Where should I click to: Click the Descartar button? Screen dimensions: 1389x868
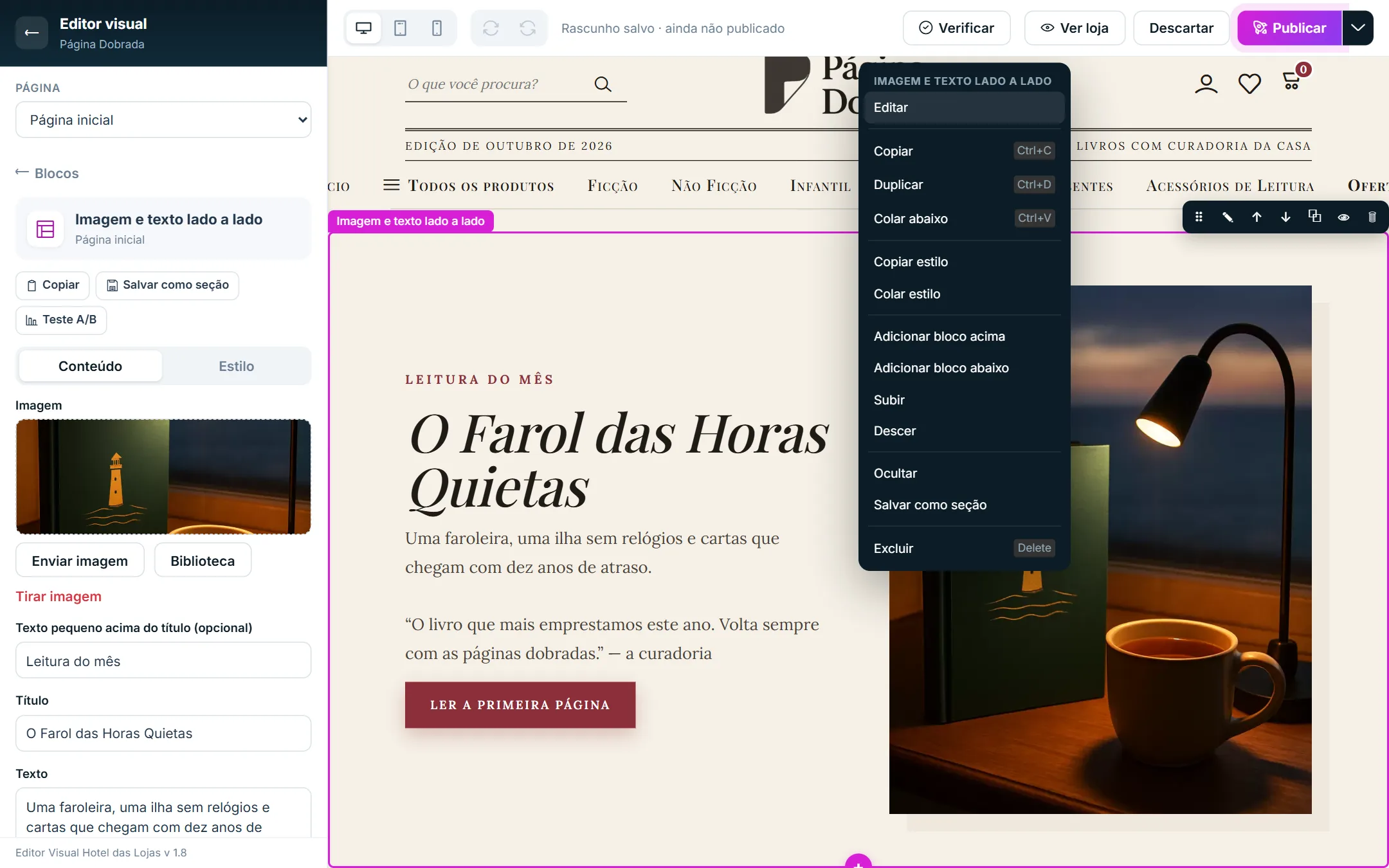pos(1181,28)
